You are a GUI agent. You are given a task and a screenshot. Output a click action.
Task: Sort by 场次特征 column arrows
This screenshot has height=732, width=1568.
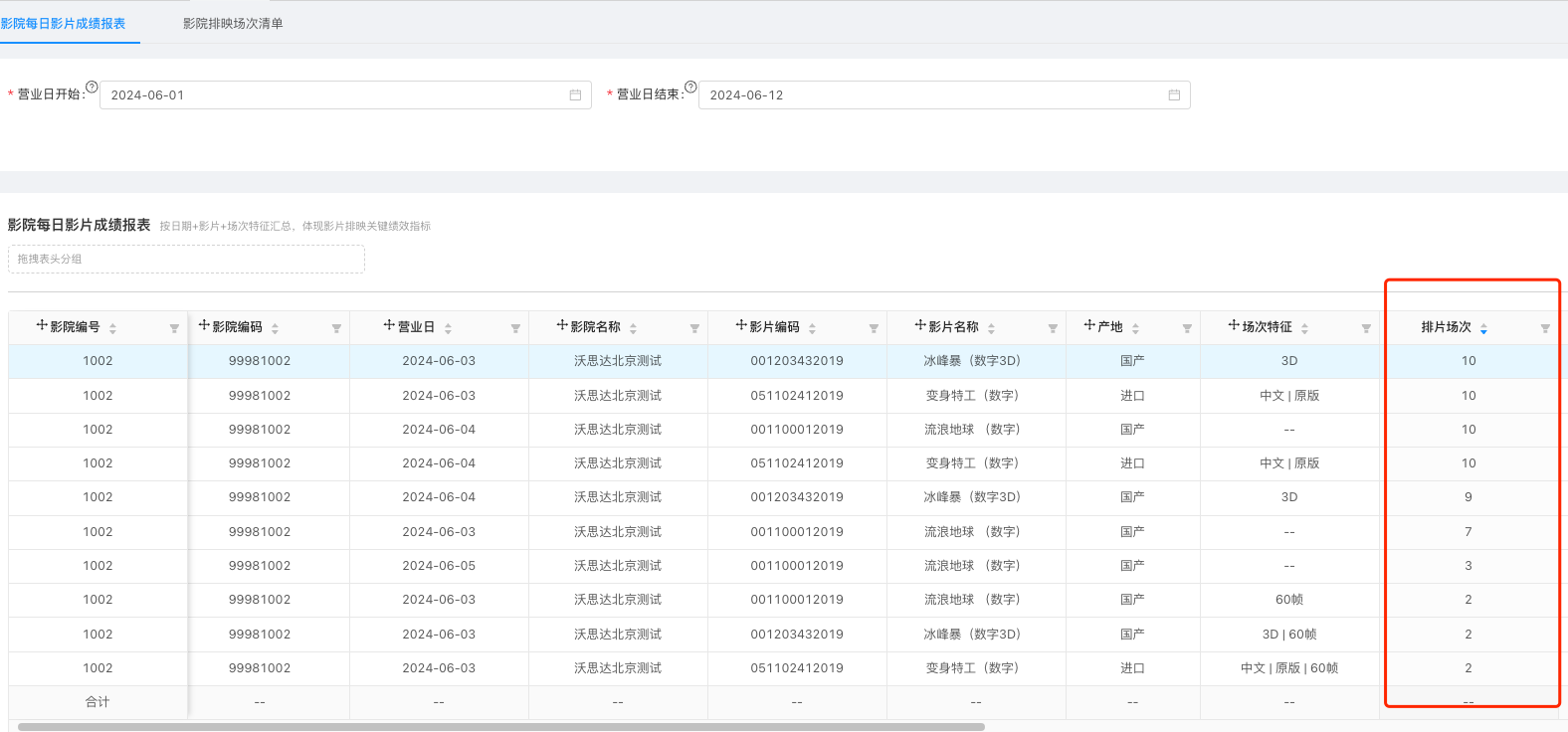coord(1304,328)
